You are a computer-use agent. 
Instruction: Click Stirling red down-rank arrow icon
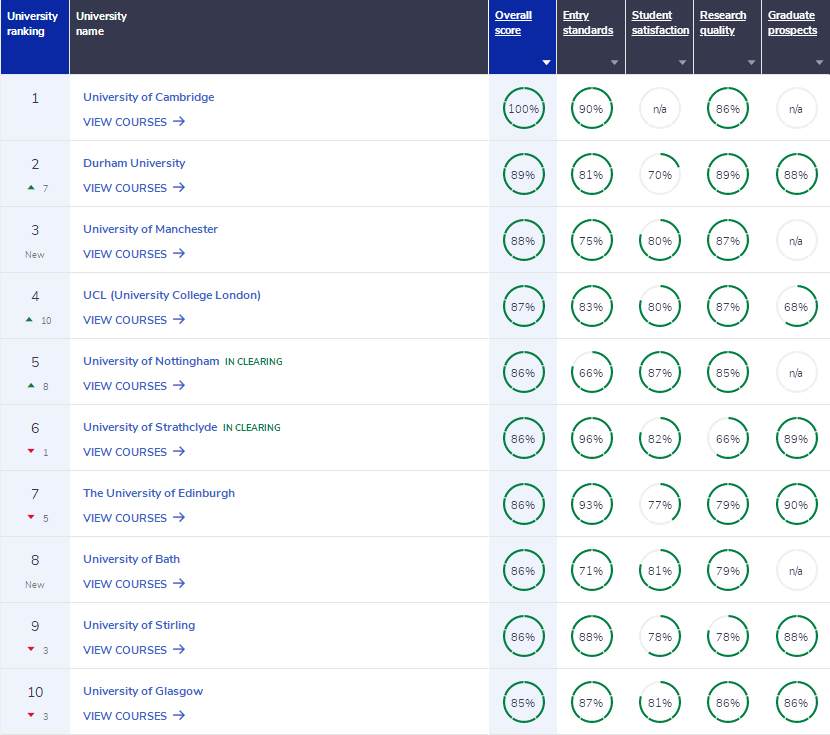(x=31, y=649)
